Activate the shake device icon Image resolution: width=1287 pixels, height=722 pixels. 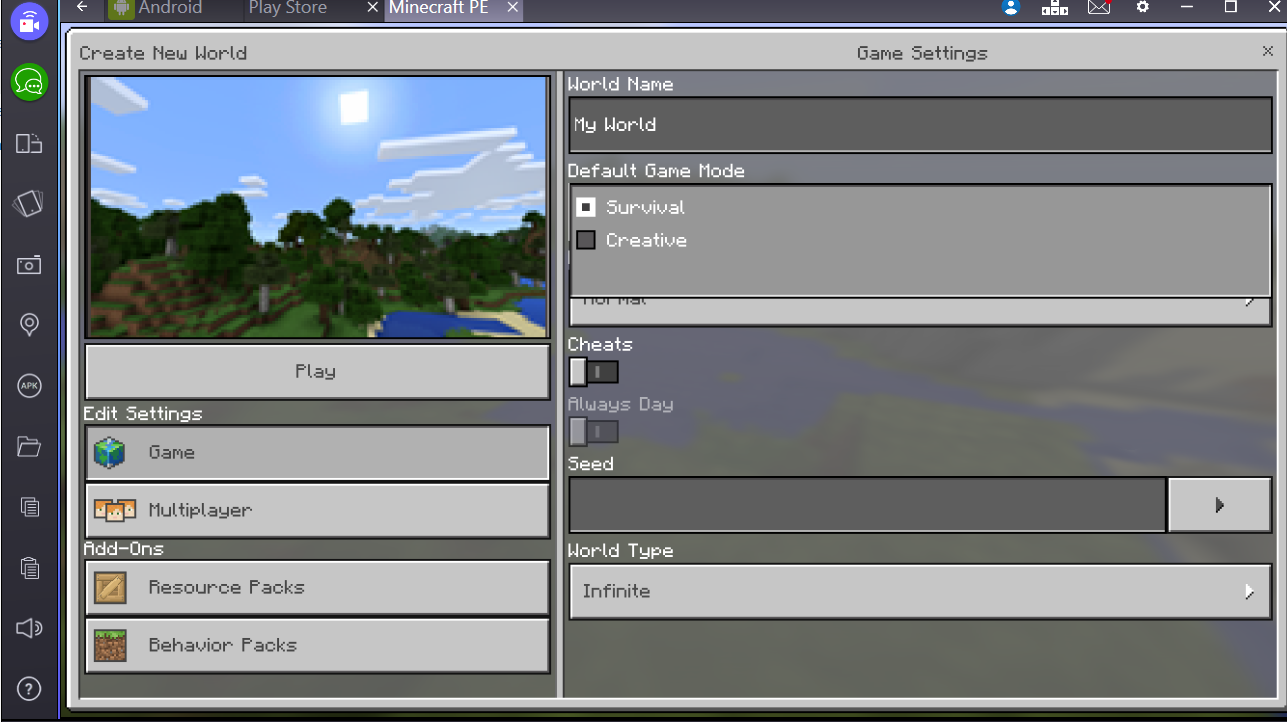point(29,204)
